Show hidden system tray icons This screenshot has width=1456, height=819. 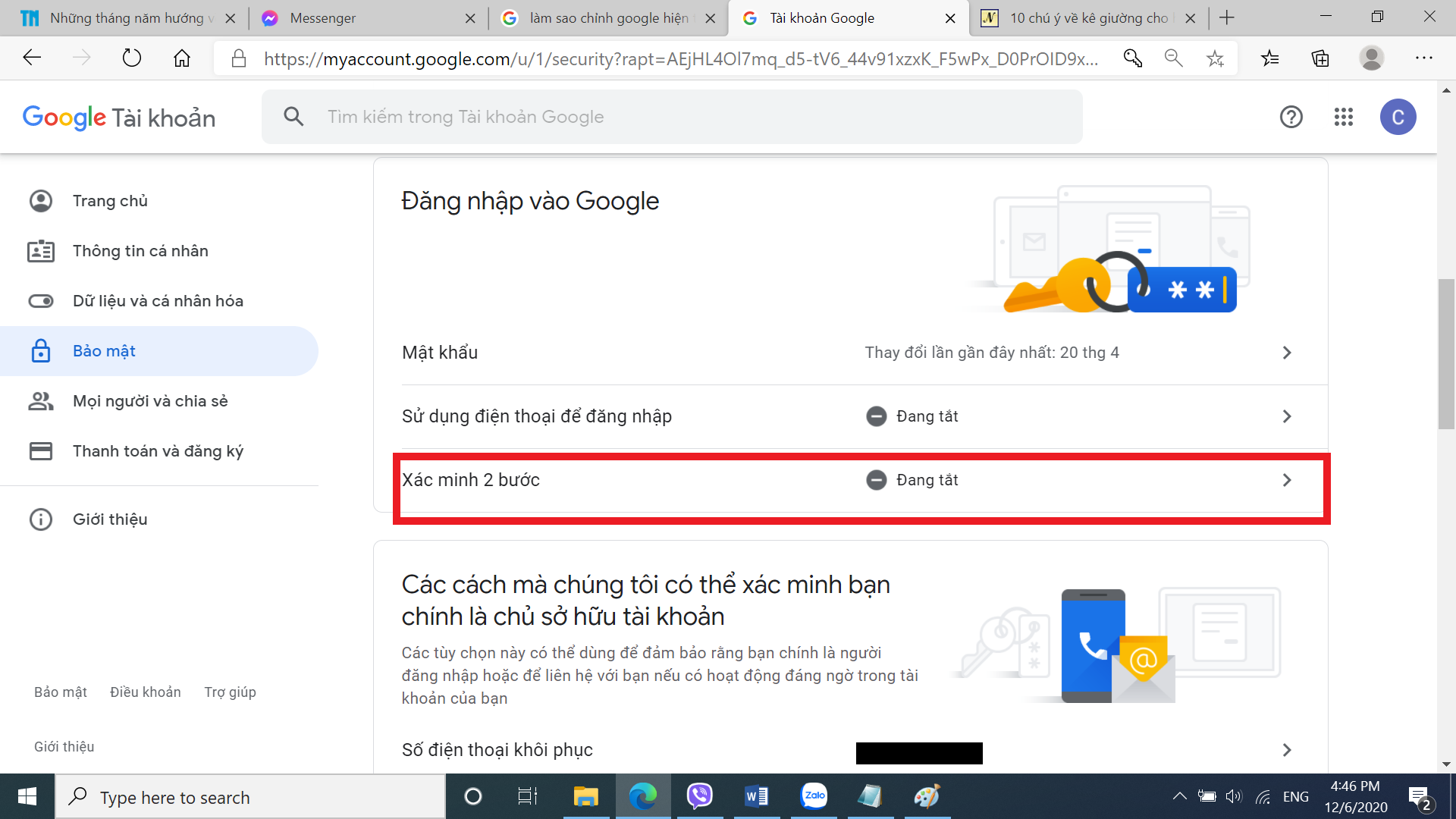click(x=1179, y=796)
